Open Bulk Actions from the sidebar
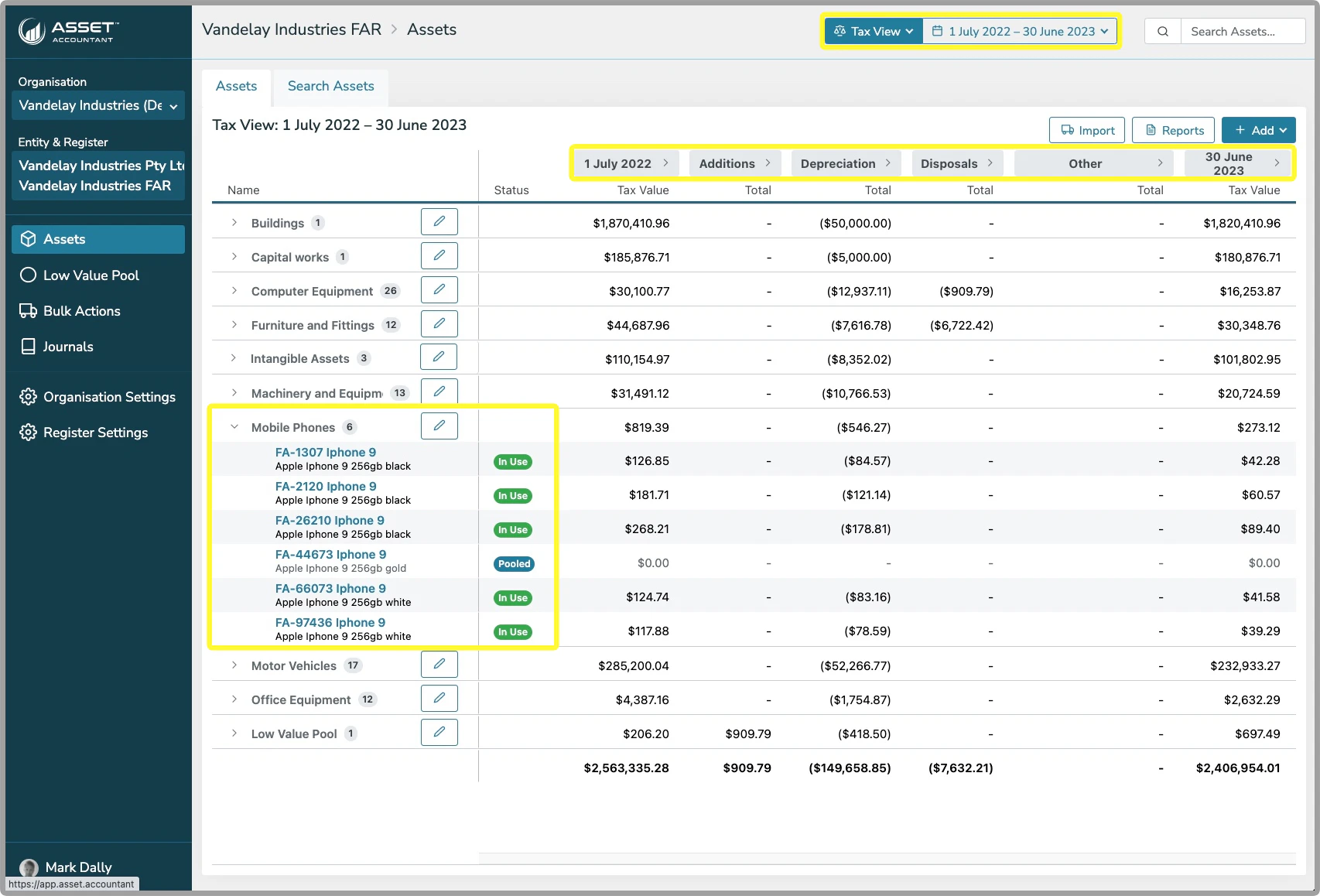This screenshot has height=896, width=1320. click(82, 310)
